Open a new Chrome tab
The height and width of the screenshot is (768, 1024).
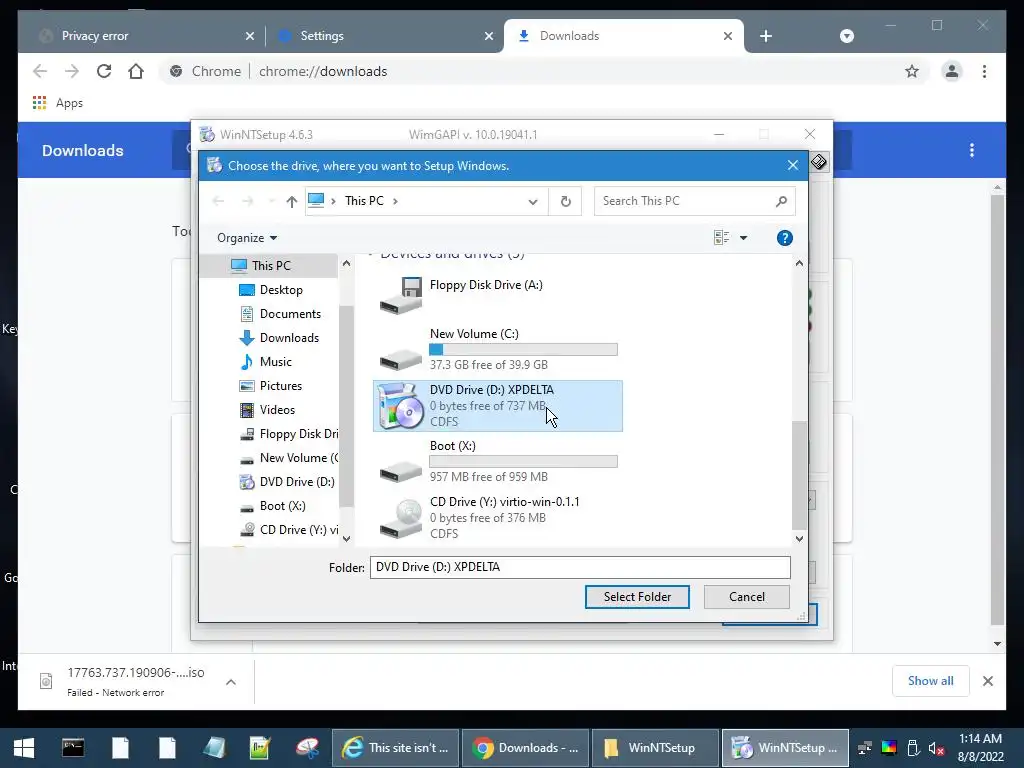[766, 36]
